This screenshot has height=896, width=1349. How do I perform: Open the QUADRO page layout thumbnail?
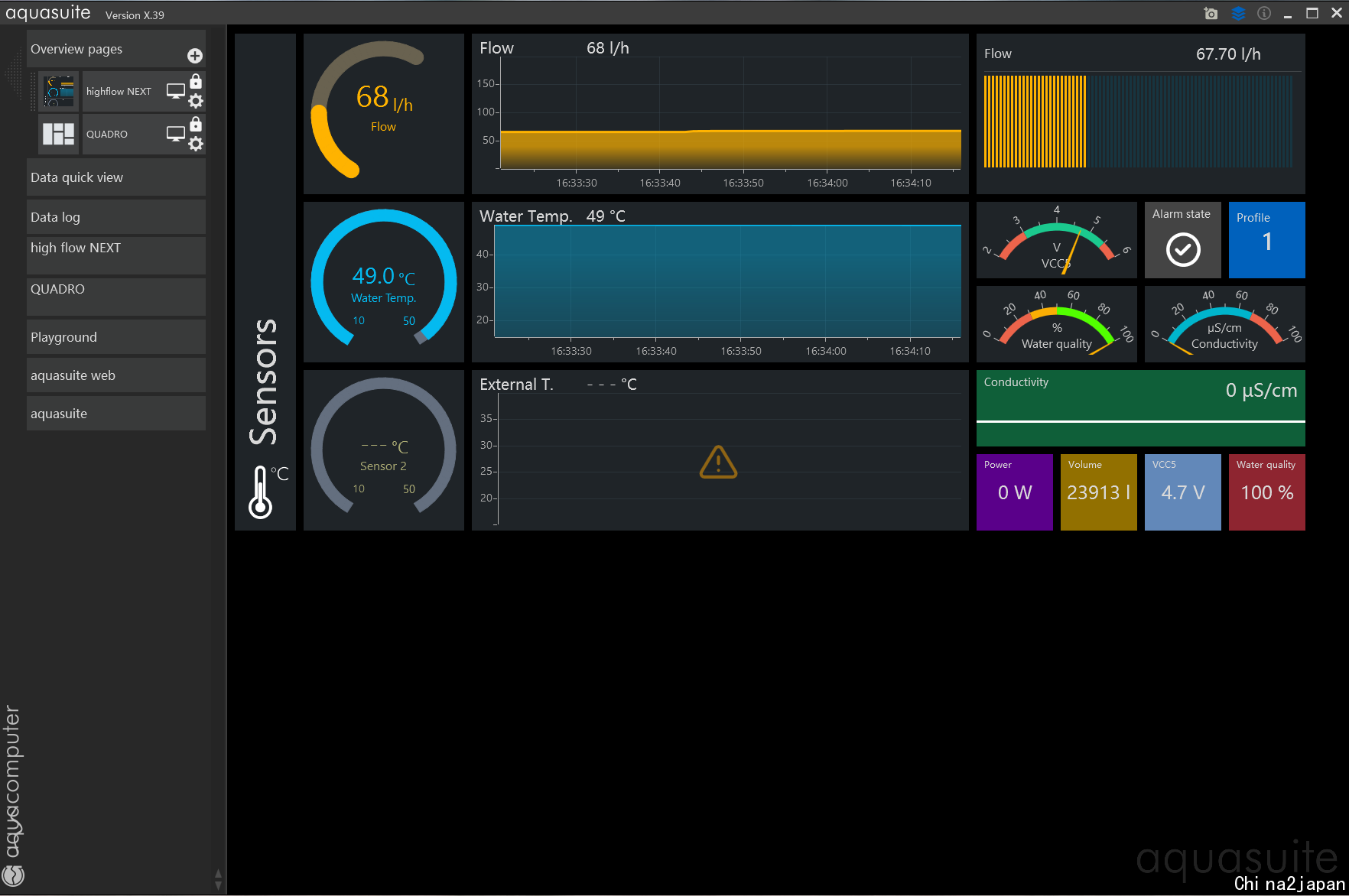coord(59,135)
